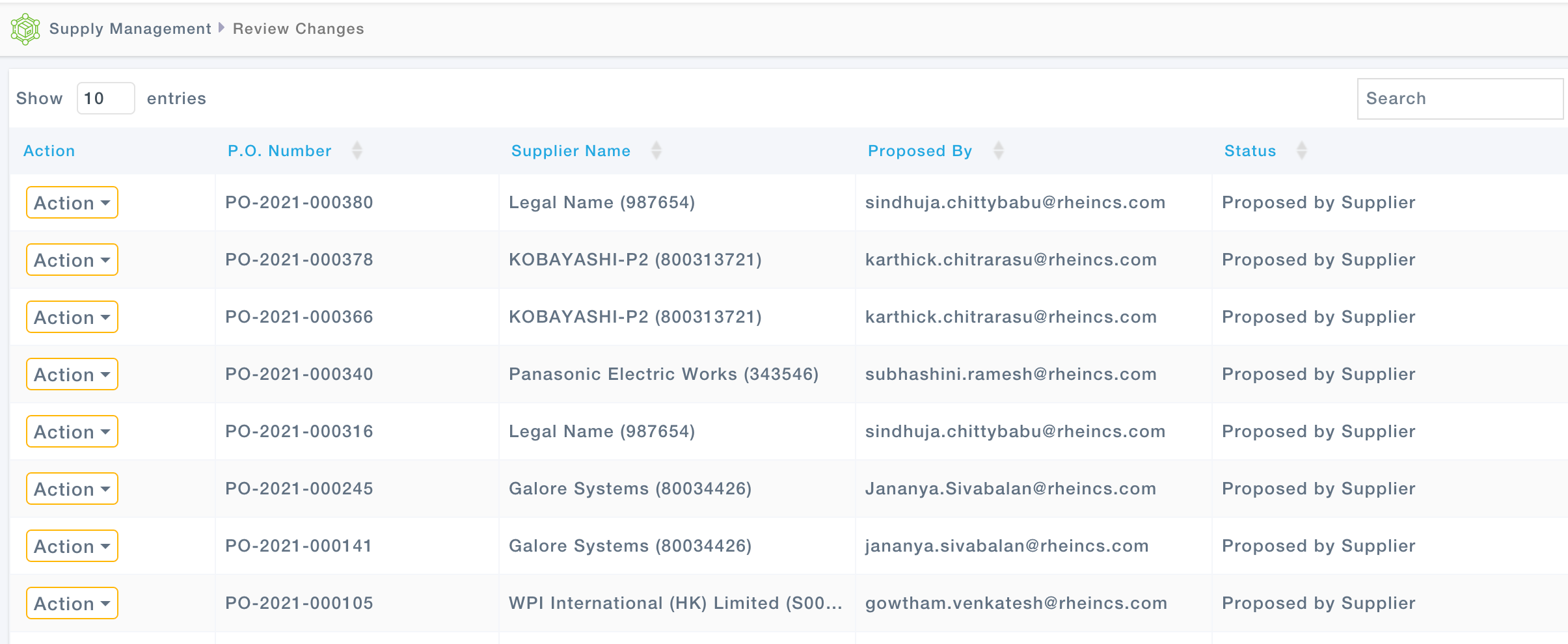The height and width of the screenshot is (644, 1568).
Task: Select Review Changes breadcrumb item
Action: point(298,29)
